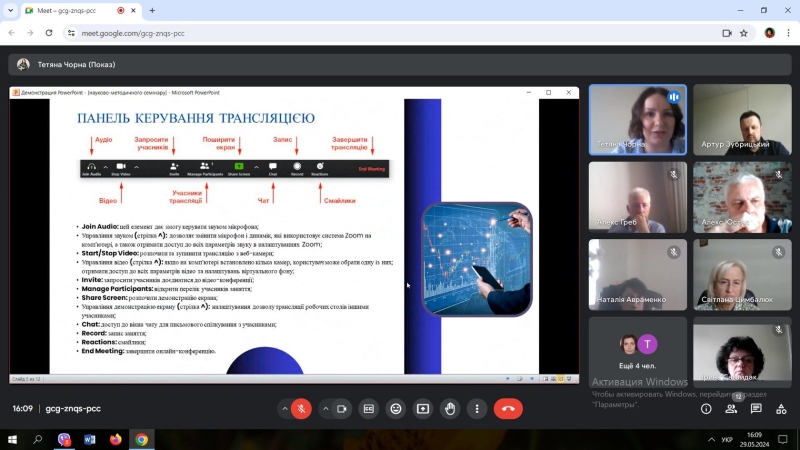
Task: Select Наталія Авраменко video tile
Action: 638,275
